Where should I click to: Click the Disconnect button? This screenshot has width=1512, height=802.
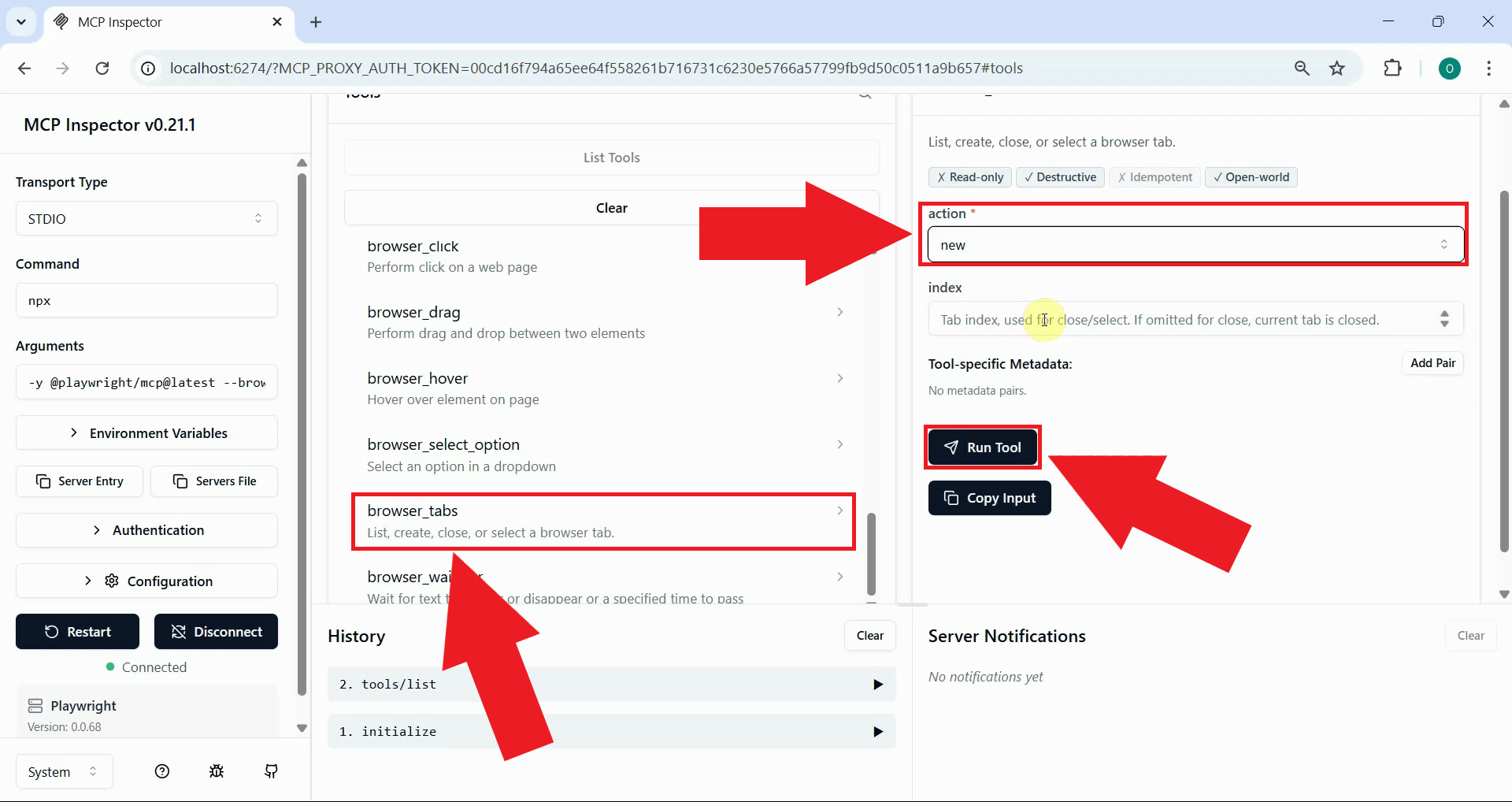pos(216,632)
